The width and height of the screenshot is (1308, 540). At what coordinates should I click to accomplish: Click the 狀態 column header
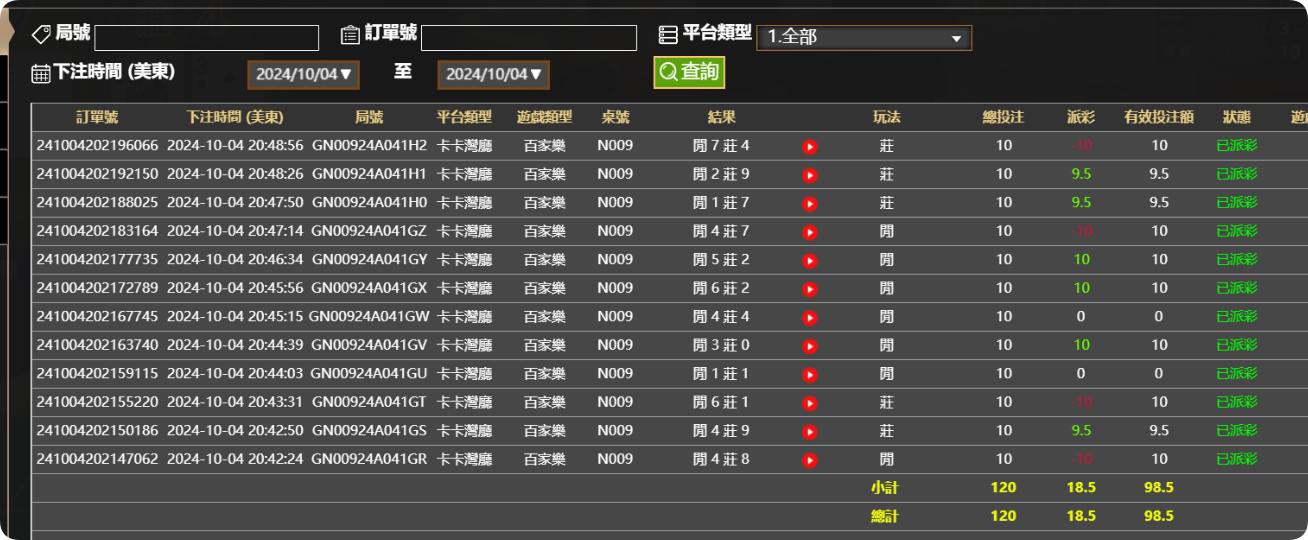tap(1237, 117)
